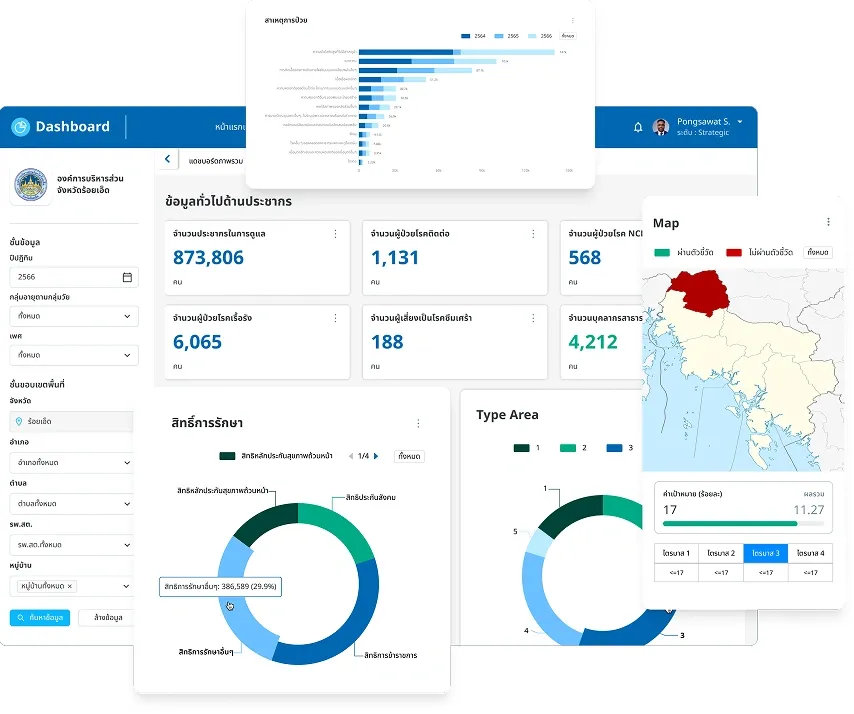The width and height of the screenshot is (854, 714).
Task: Open three-dot menu on สิทธิ์การรักษา chart
Action: [418, 423]
